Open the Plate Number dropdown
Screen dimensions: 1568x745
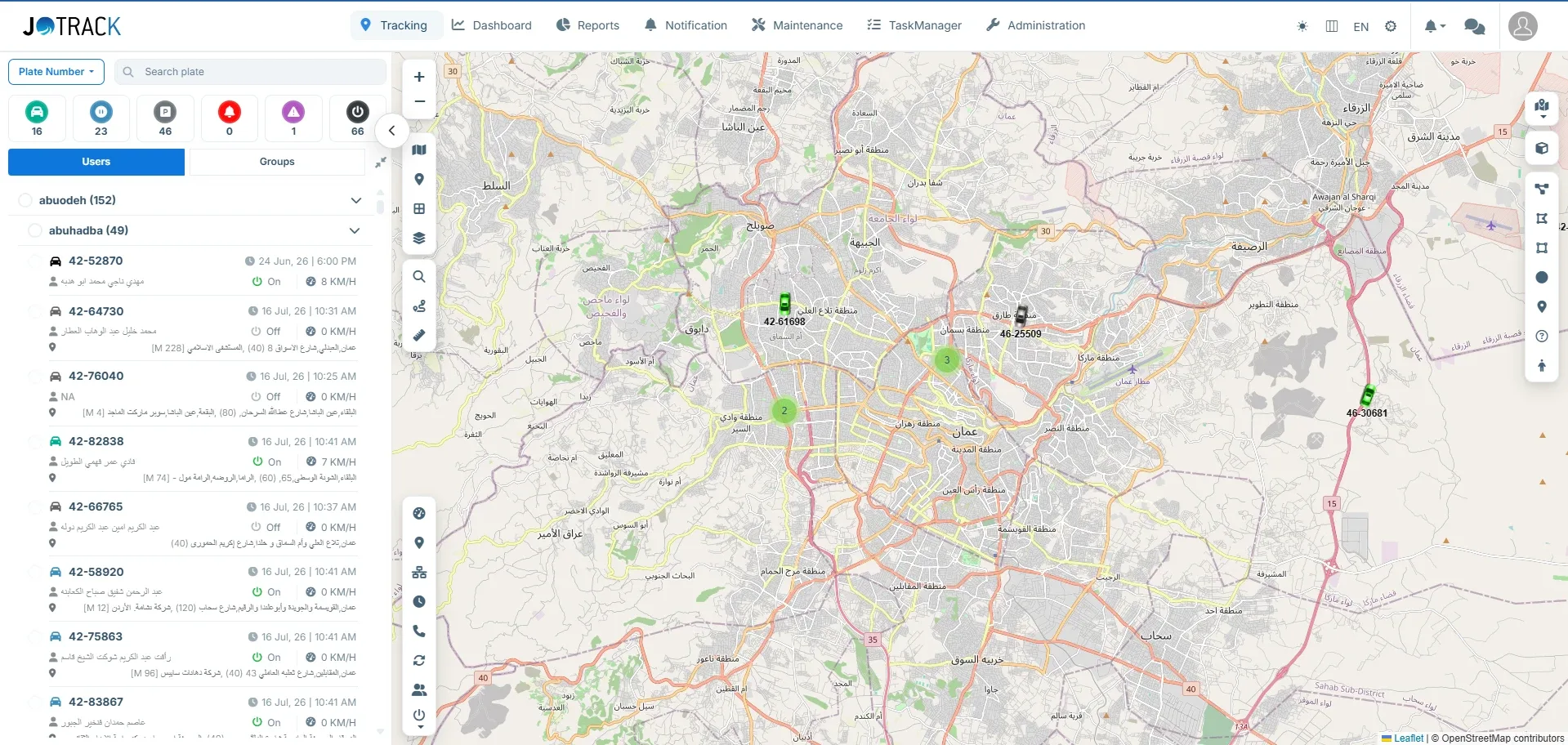coord(56,72)
